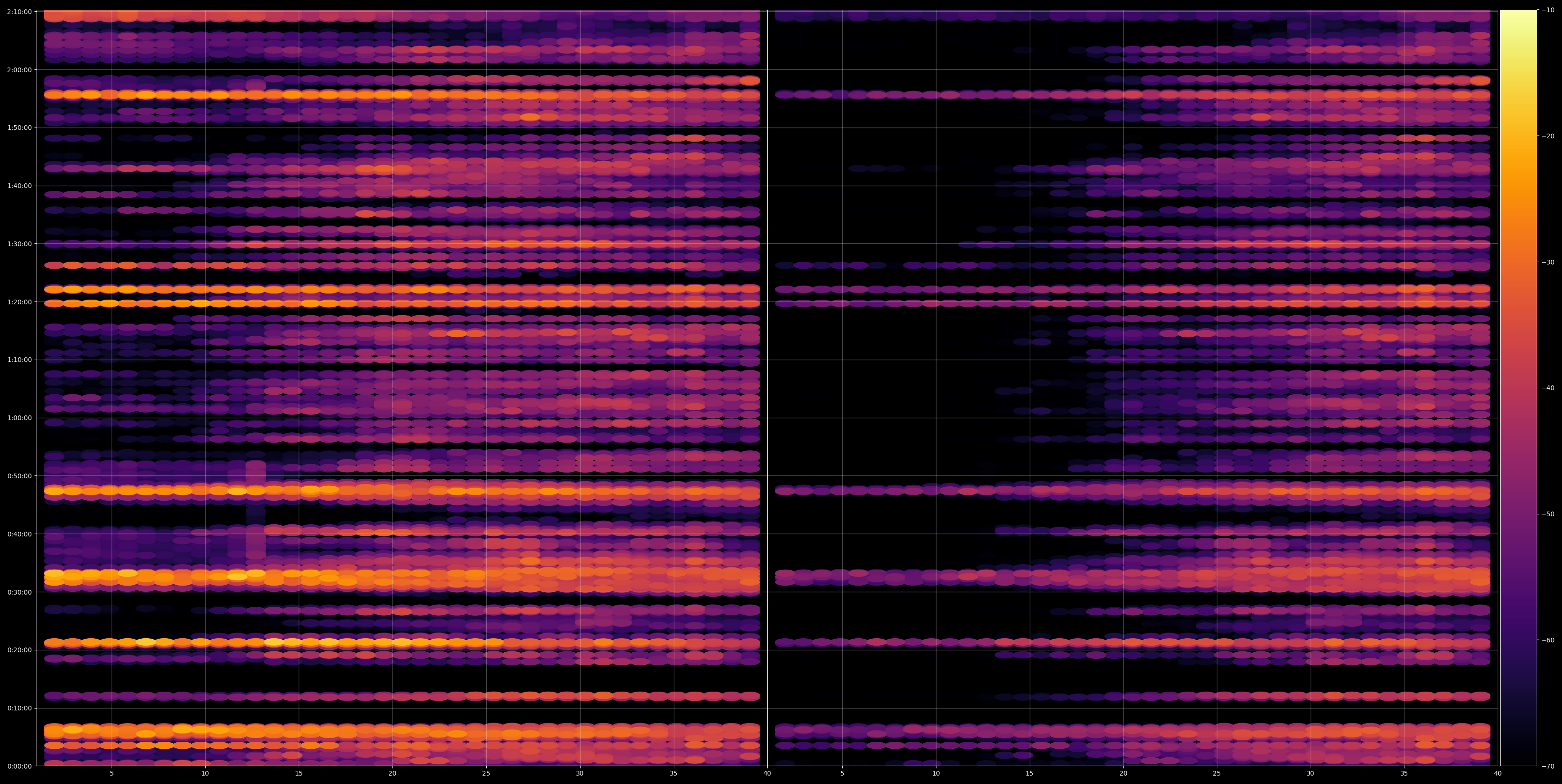Click the −10 colorbar tick label
Viewport: 1562px width, 784px height.
[x=1548, y=10]
